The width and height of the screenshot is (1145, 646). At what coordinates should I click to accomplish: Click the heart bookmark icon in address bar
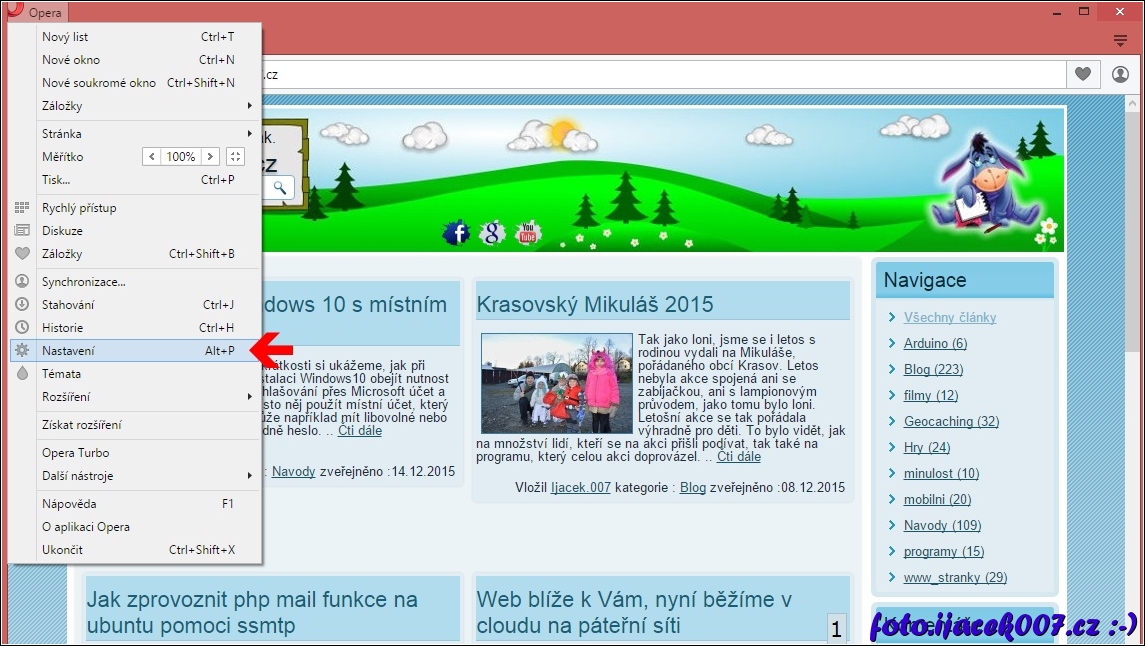tap(1083, 75)
